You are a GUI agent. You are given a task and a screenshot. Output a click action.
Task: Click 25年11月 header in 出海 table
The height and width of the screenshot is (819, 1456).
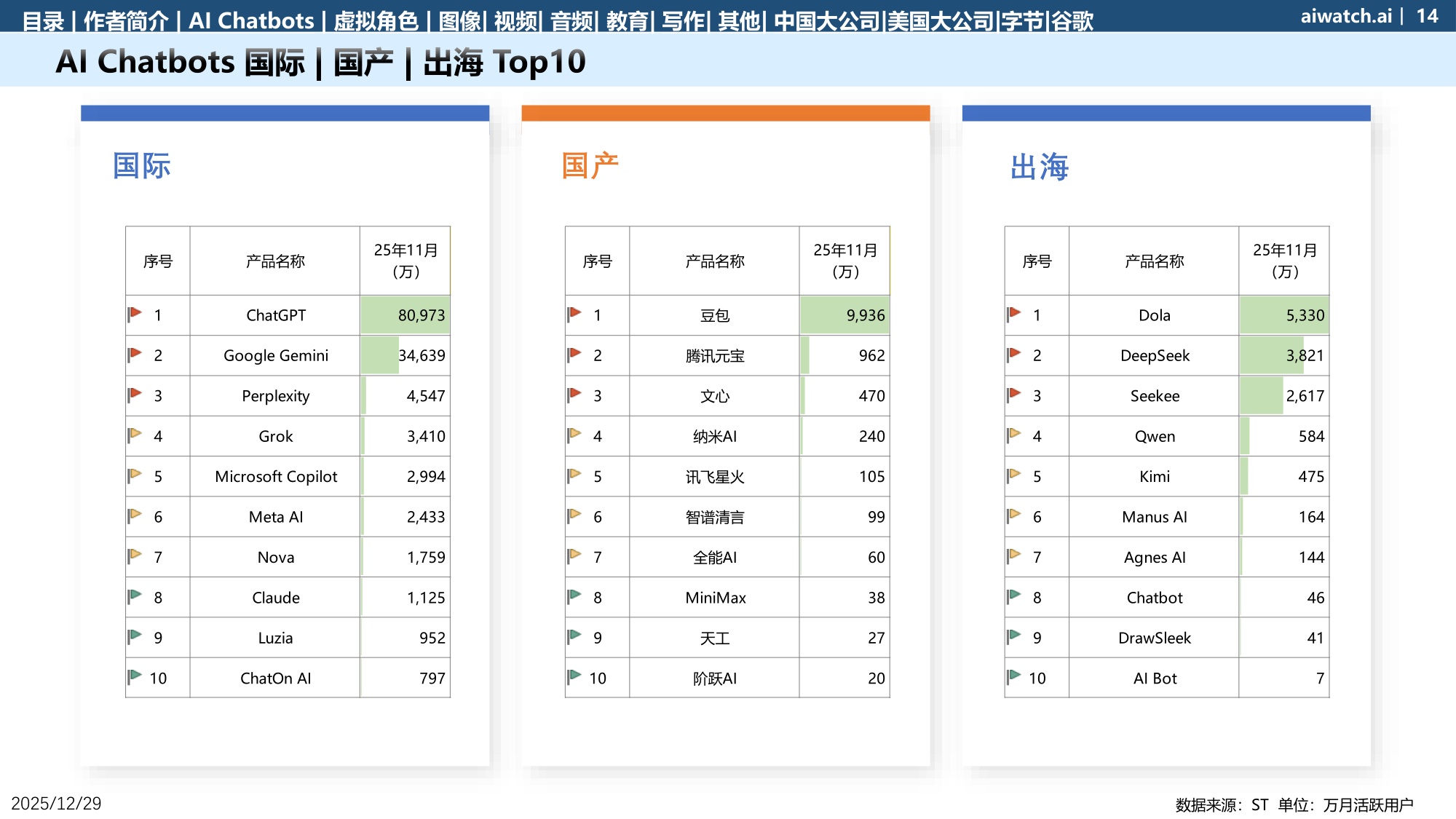pos(1285,261)
